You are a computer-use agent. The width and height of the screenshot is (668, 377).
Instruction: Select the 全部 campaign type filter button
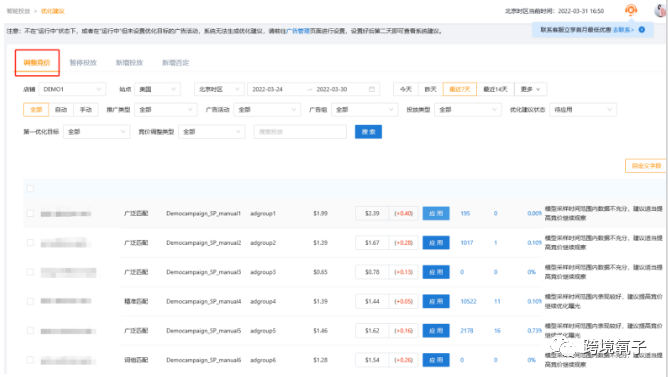[x=36, y=110]
